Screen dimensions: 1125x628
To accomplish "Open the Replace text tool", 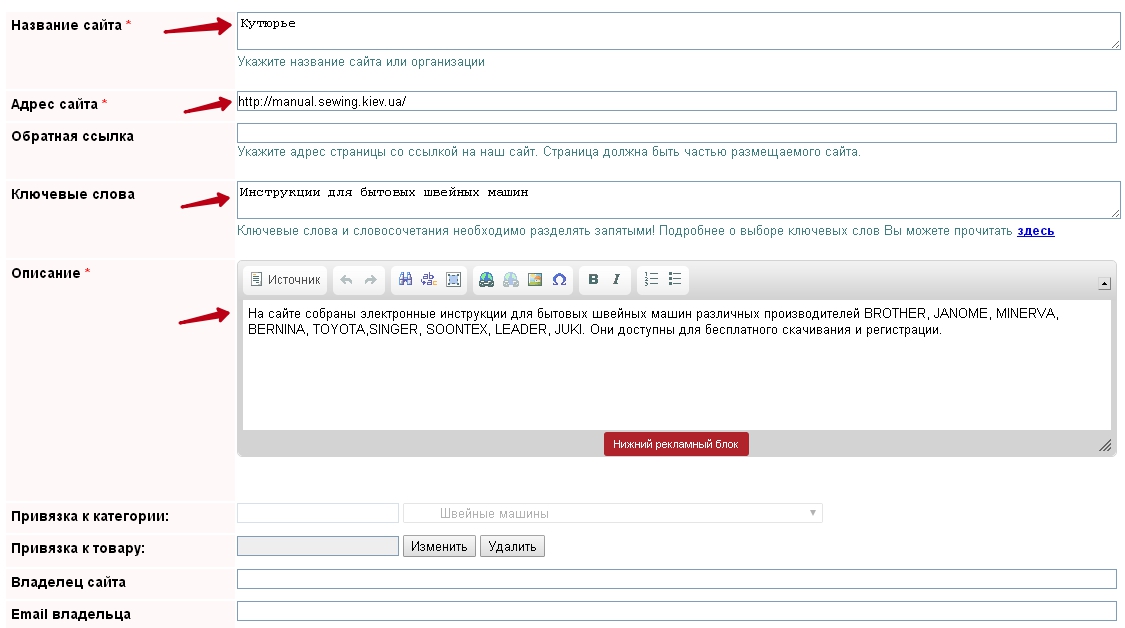I will pos(429,280).
